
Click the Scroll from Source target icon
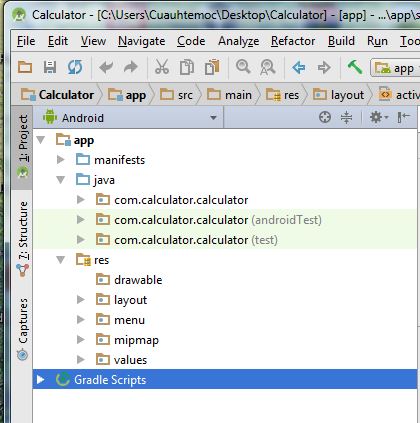325,117
